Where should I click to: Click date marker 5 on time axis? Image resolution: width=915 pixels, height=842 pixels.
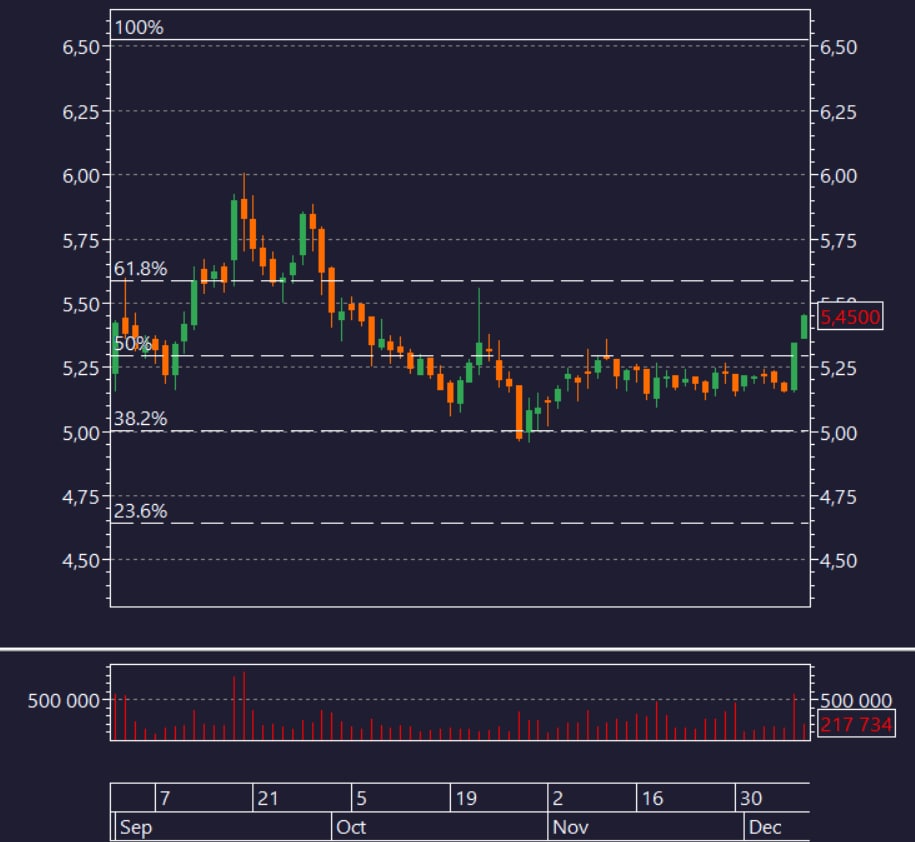(x=361, y=798)
